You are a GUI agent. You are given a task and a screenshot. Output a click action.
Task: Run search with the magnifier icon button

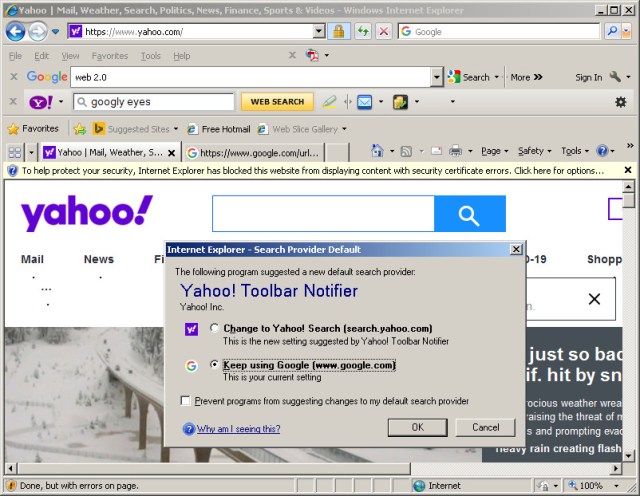(612, 31)
